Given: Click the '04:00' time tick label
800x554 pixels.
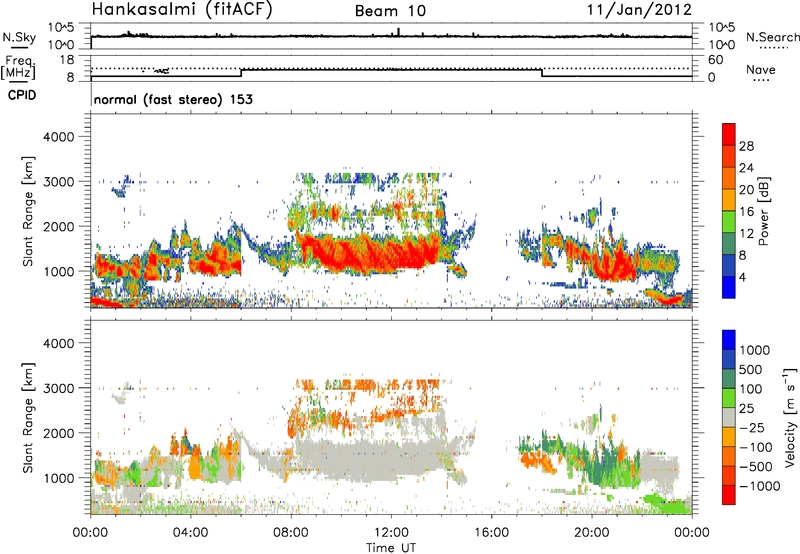Looking at the screenshot, I should [190, 533].
